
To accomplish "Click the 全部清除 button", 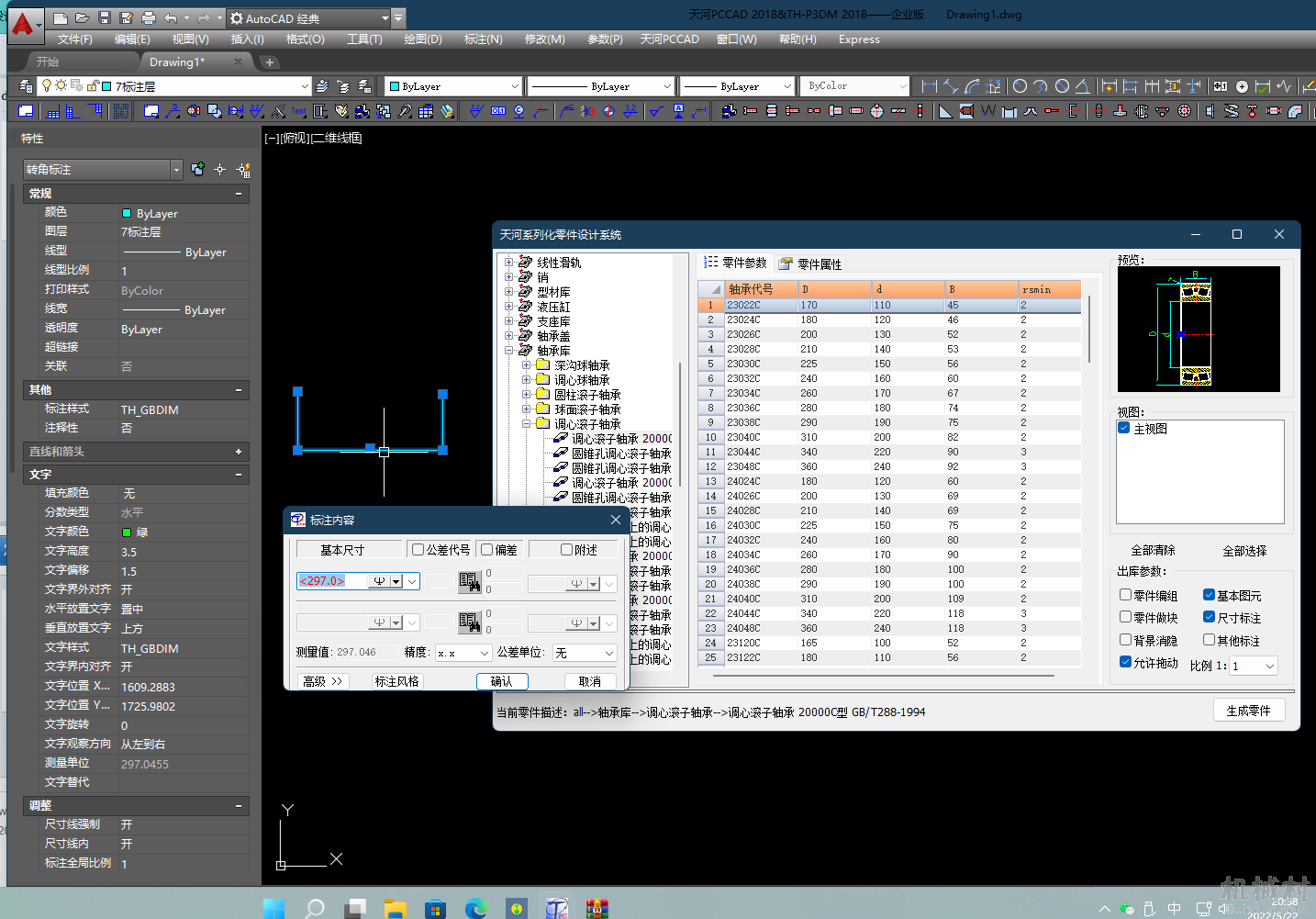I will point(1153,550).
